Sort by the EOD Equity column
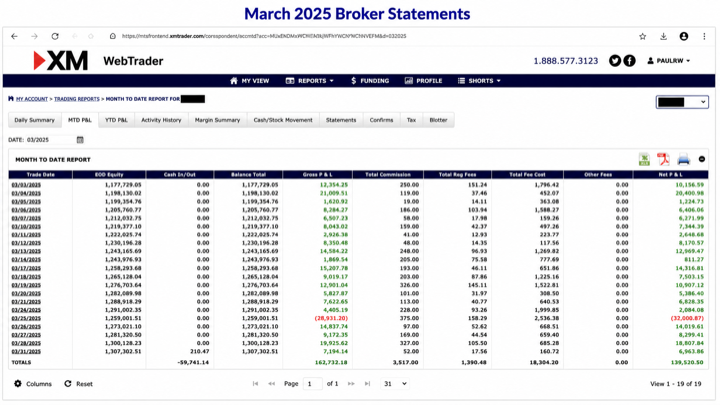Image resolution: width=720 pixels, height=405 pixels. (109, 174)
